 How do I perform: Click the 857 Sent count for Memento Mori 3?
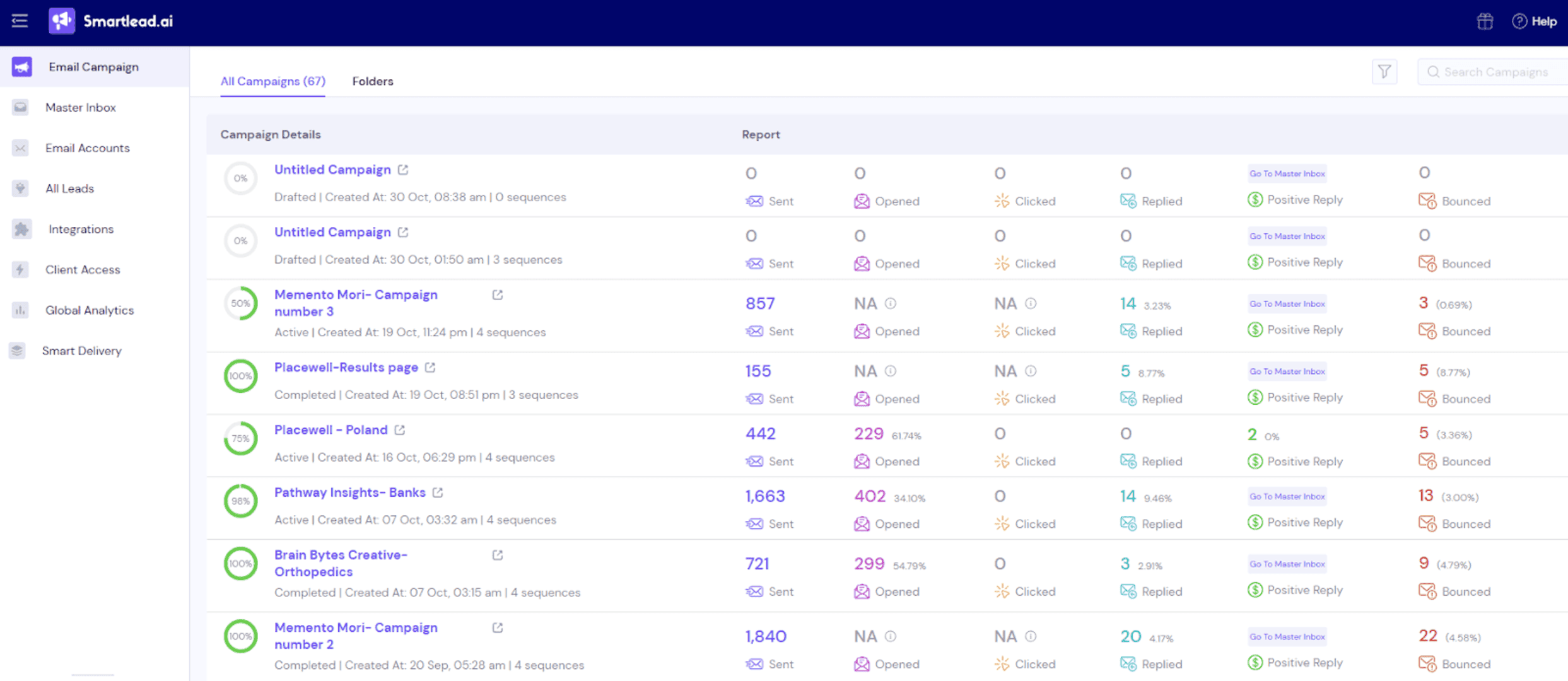tap(760, 304)
